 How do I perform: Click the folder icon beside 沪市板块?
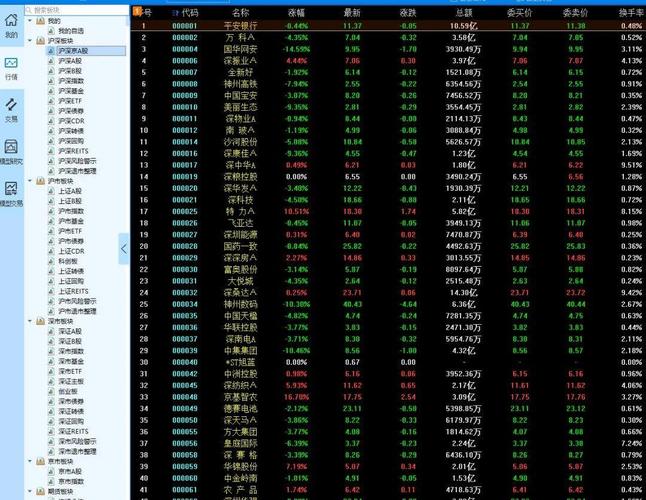(40, 181)
